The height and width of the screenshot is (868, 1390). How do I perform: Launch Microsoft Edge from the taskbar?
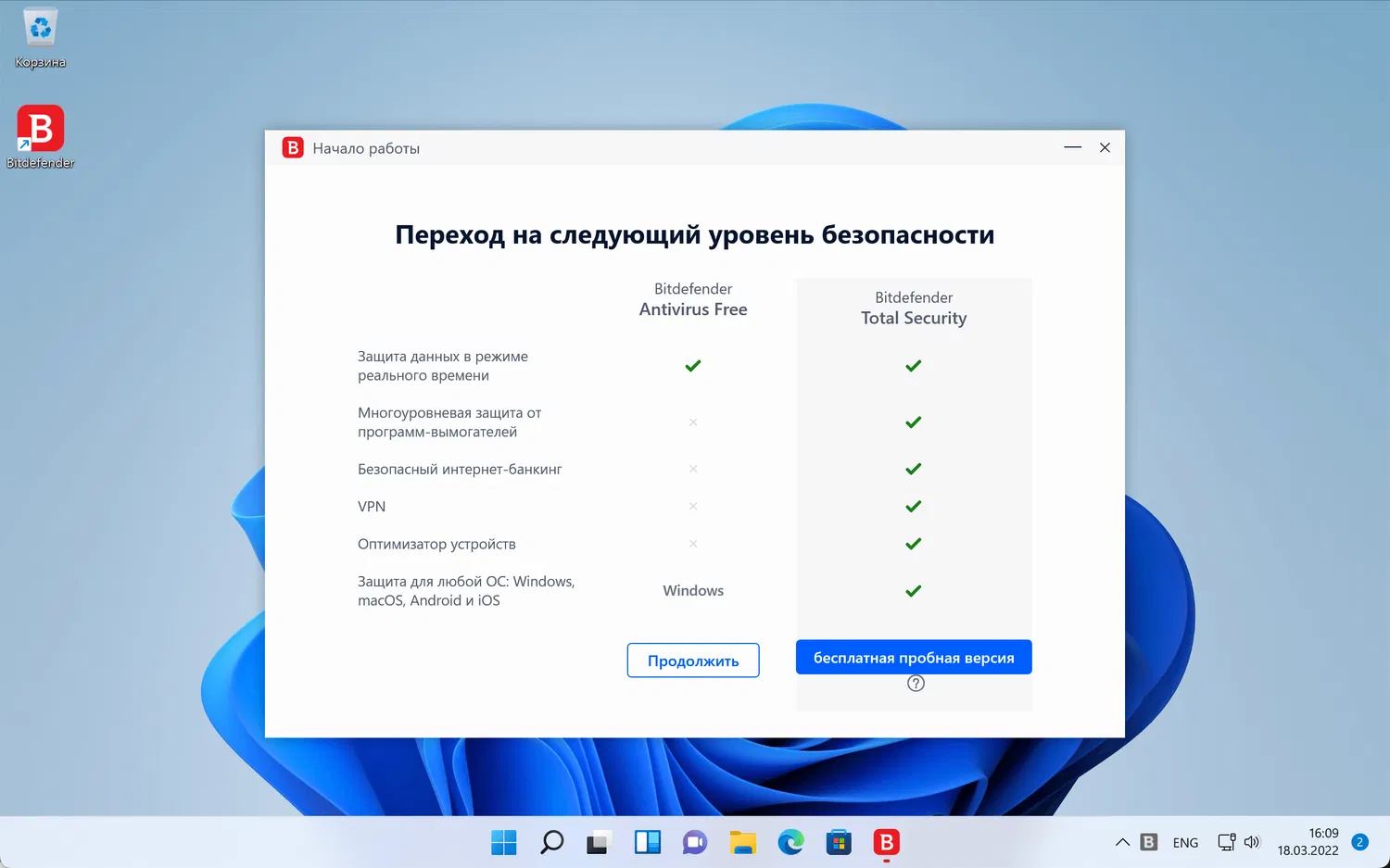(x=790, y=842)
